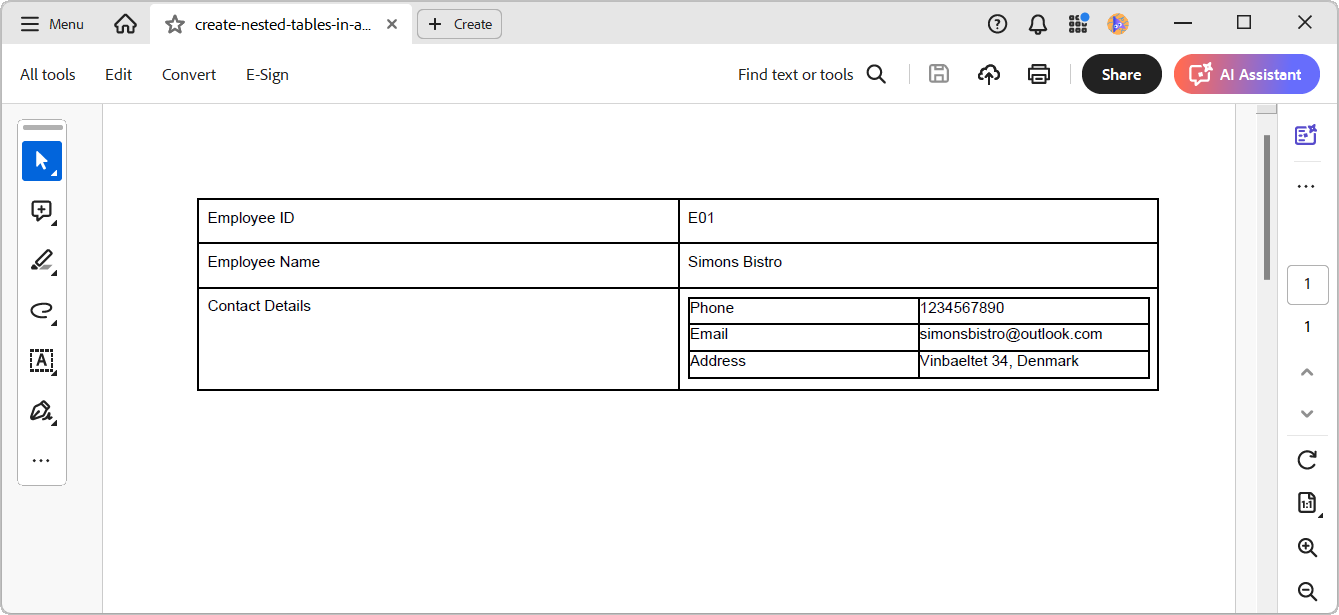Open more tools ellipsis in quick toolbar
Screen dimensions: 1339x615
click(41, 461)
